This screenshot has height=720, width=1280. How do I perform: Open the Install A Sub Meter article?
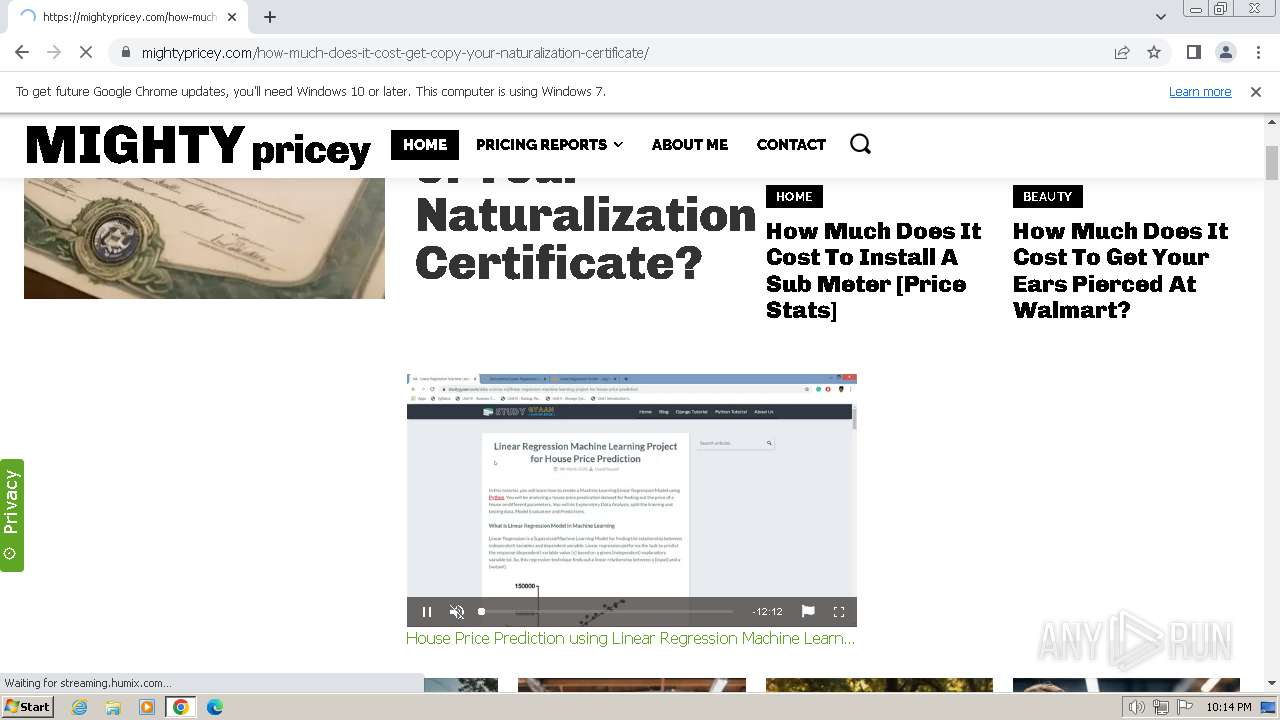point(873,270)
